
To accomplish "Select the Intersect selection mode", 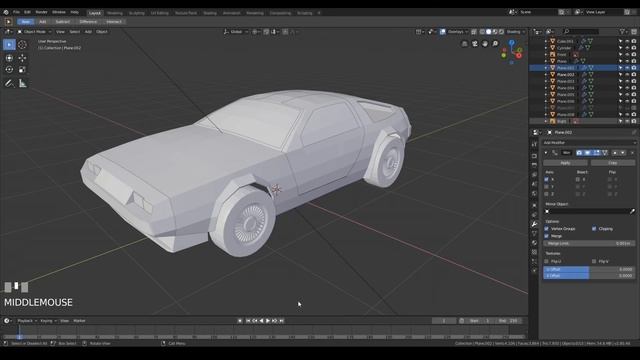I will tap(114, 22).
